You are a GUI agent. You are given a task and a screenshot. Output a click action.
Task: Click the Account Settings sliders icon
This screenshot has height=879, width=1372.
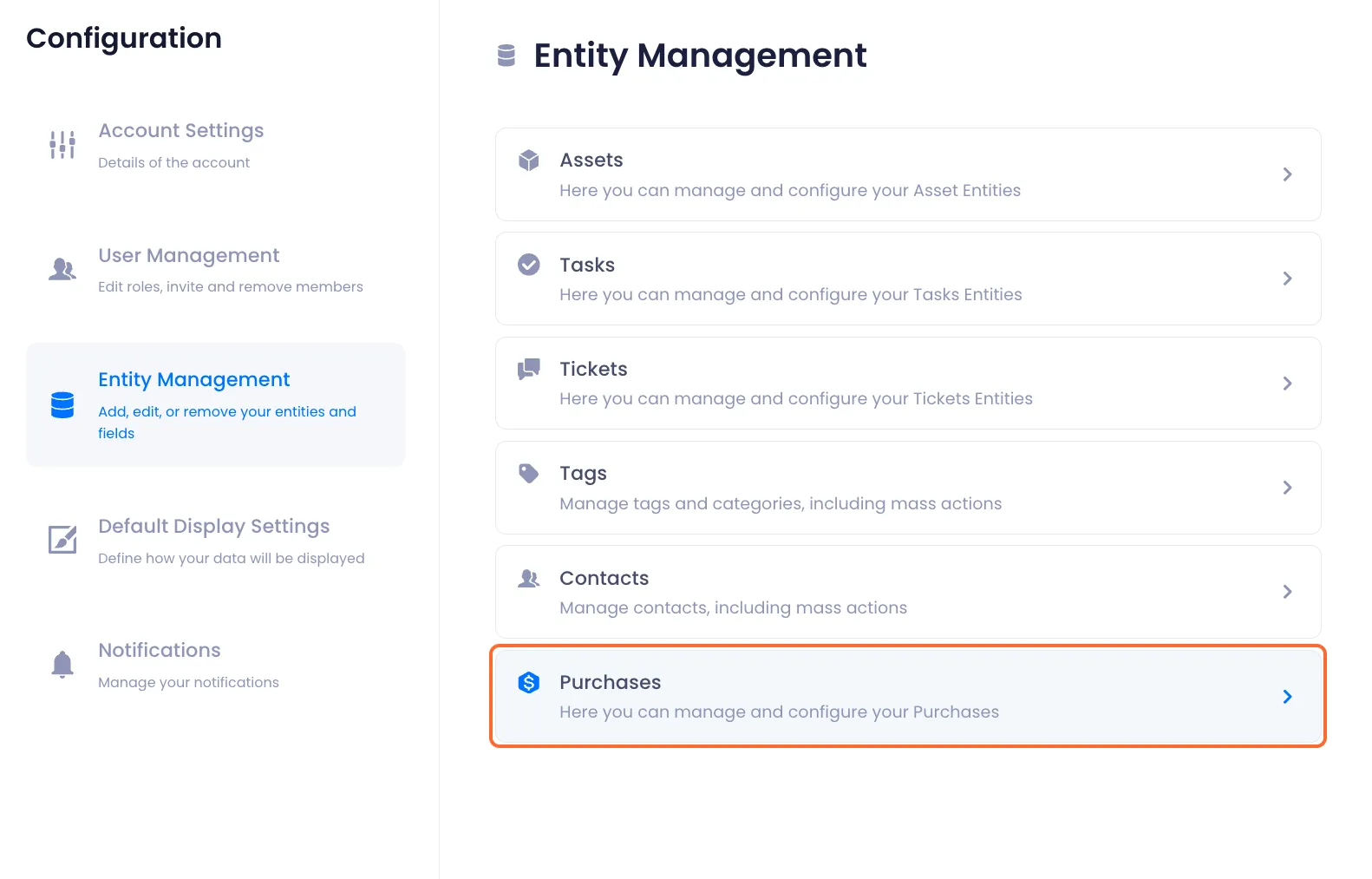pyautogui.click(x=62, y=145)
